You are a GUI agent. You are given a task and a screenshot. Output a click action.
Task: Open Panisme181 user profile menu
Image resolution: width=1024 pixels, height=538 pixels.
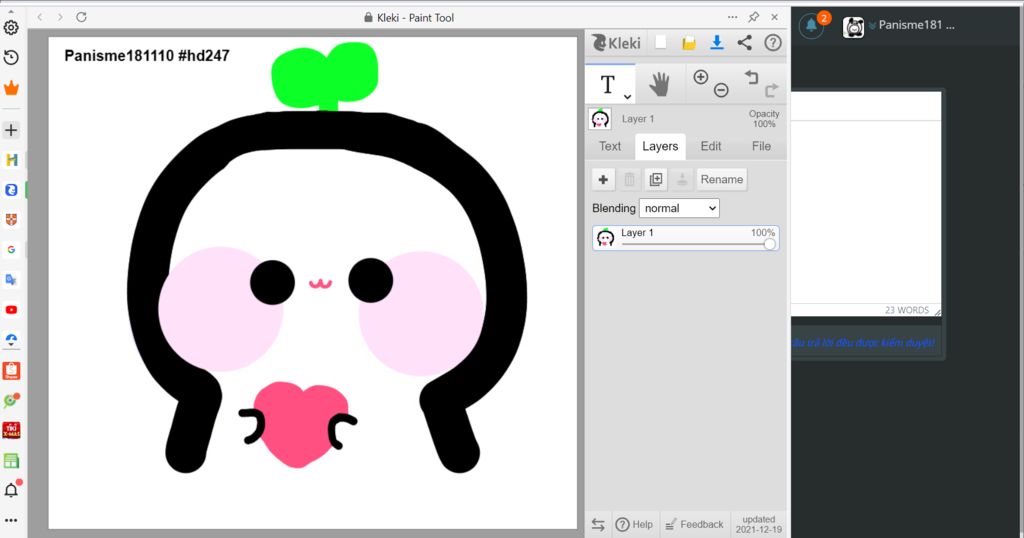(912, 25)
